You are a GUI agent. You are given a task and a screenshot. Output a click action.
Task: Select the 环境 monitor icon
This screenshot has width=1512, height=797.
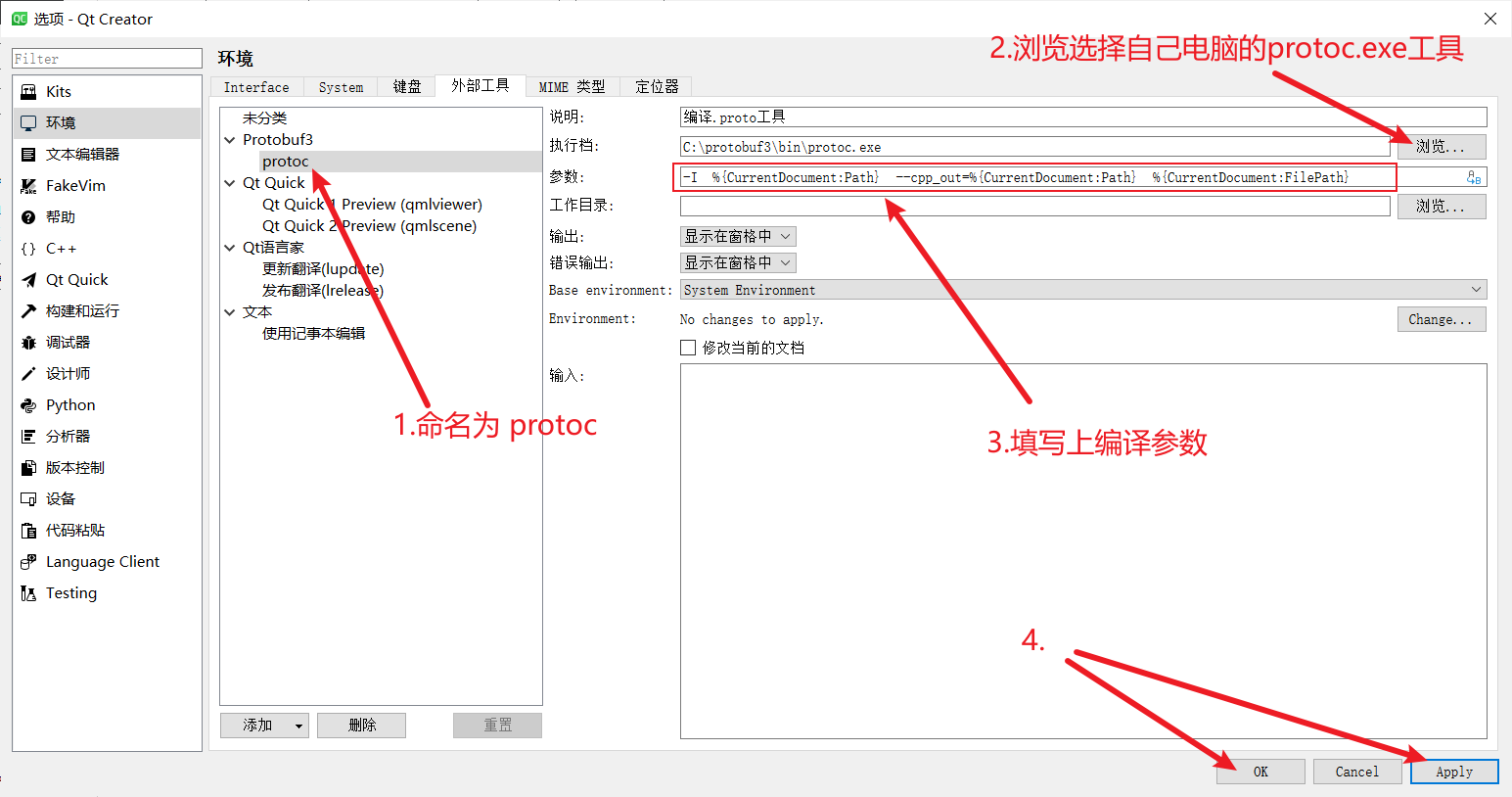(28, 122)
